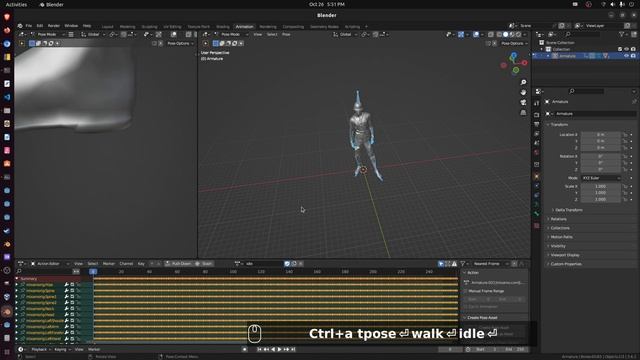Open the Key menu in Action Editor
Viewport: 640px width, 360px height.
point(141,264)
